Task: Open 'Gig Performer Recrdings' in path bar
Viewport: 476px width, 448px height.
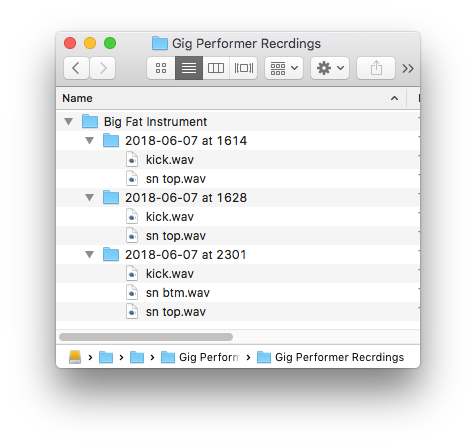Action: 330,357
